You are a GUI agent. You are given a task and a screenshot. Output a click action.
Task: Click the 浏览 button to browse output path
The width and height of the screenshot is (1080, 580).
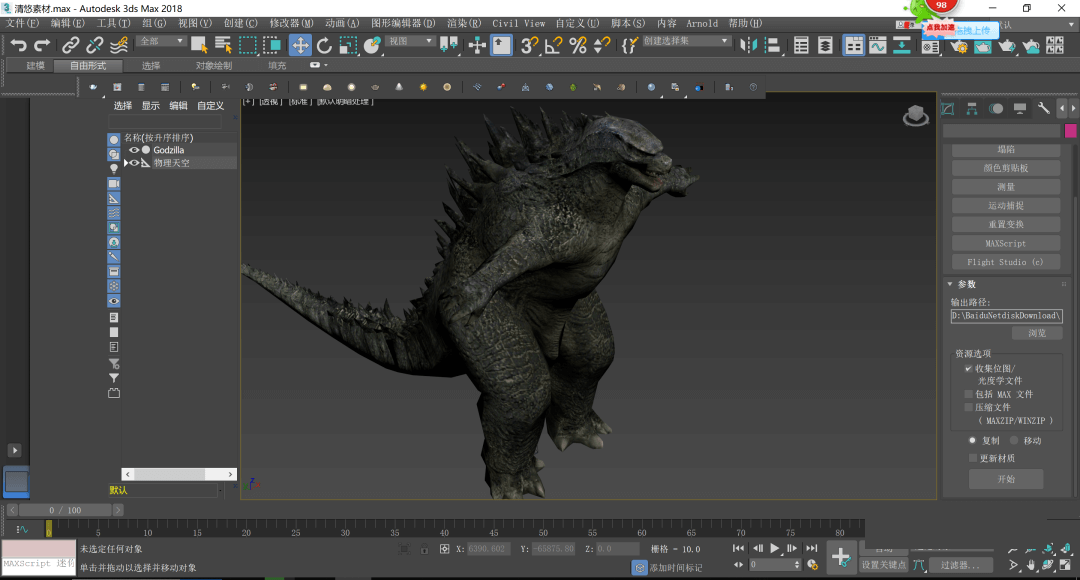[x=1038, y=332]
